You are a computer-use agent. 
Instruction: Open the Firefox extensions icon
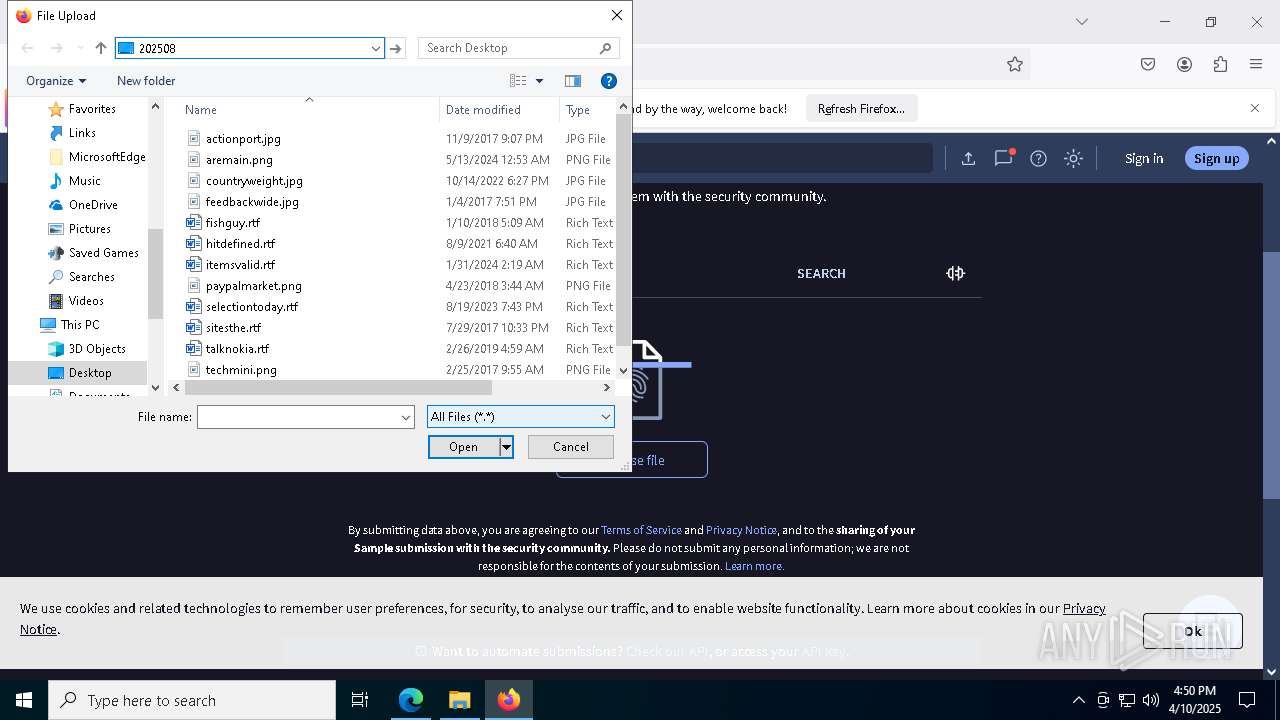(1220, 64)
